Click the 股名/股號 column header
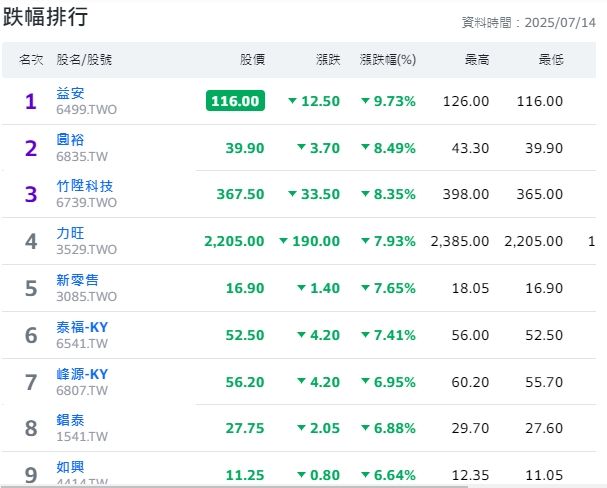This screenshot has width=607, height=488. (84, 60)
